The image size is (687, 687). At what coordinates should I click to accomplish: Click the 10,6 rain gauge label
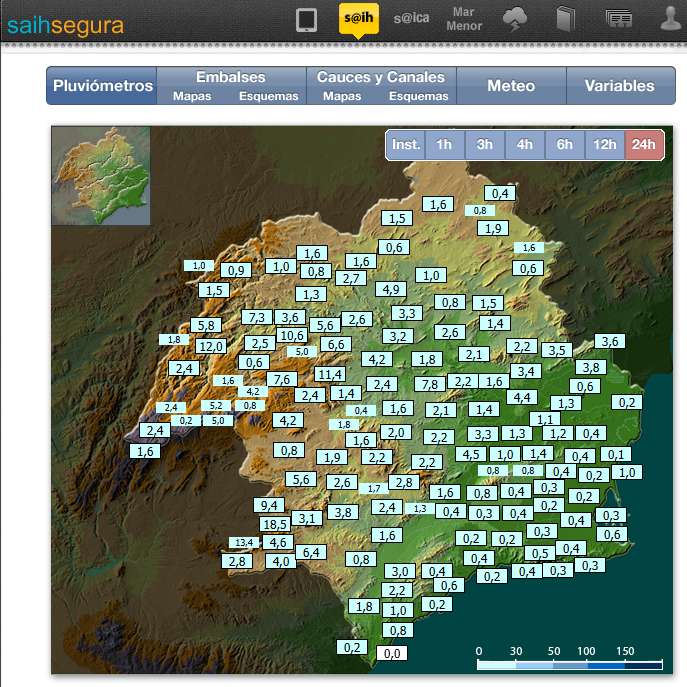click(292, 336)
